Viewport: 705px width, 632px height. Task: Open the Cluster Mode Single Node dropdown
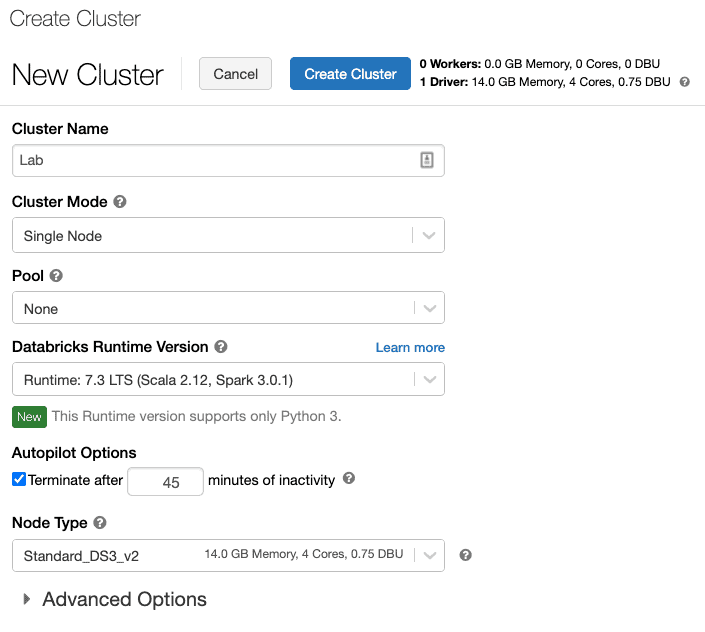[228, 236]
